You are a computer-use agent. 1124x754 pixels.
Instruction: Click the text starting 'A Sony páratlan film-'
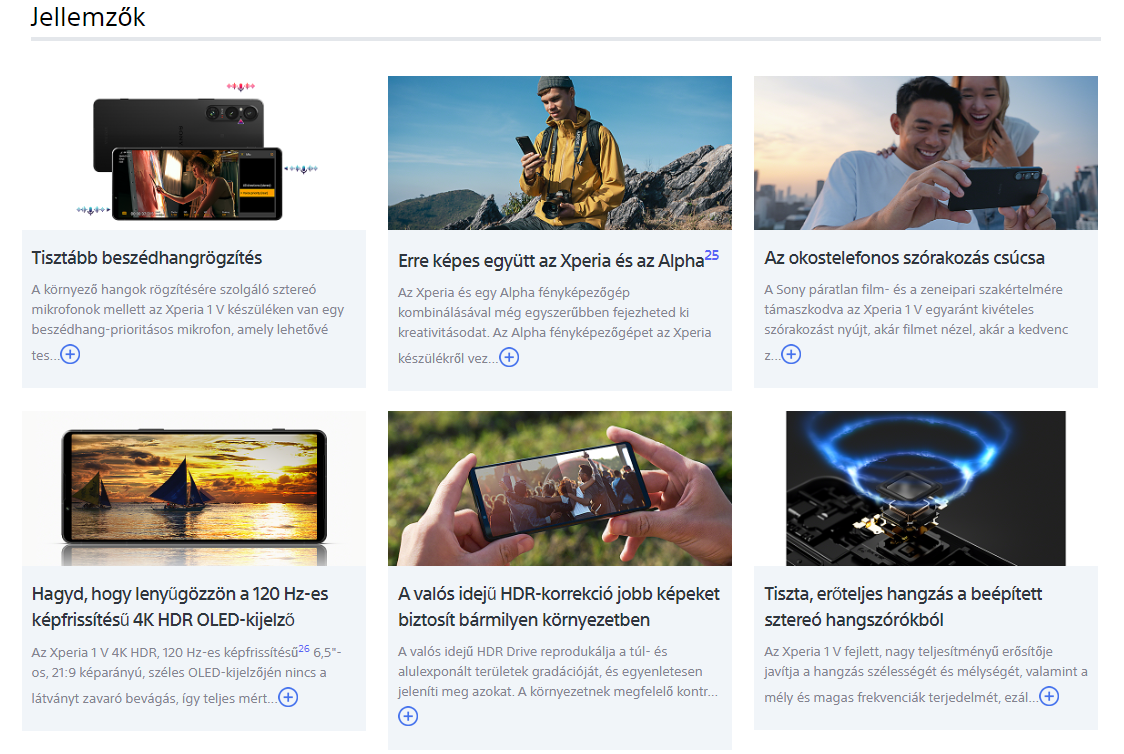[916, 322]
